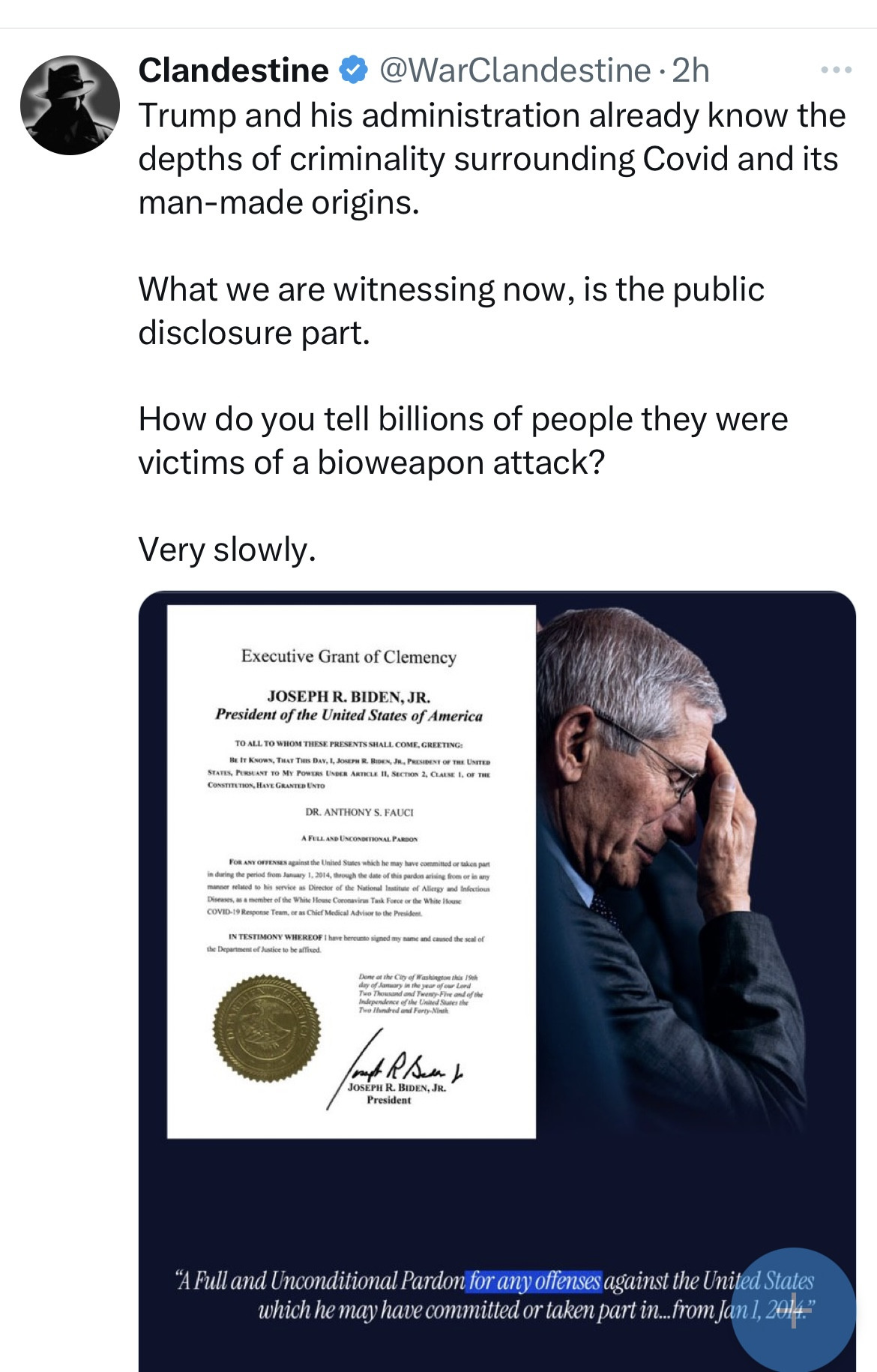Screen dimensions: 877x1372
Task: Open the three-dot more options menu
Action: tap(836, 70)
